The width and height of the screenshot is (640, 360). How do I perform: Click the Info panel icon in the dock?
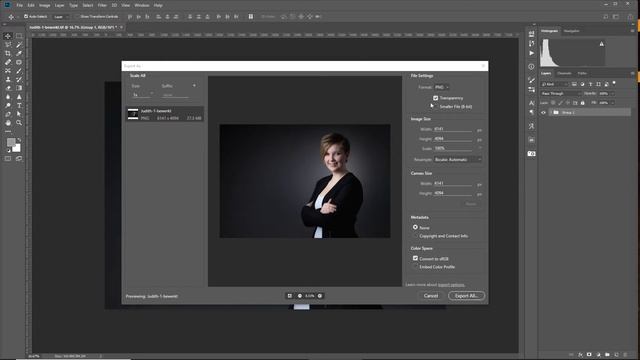pyautogui.click(x=531, y=67)
